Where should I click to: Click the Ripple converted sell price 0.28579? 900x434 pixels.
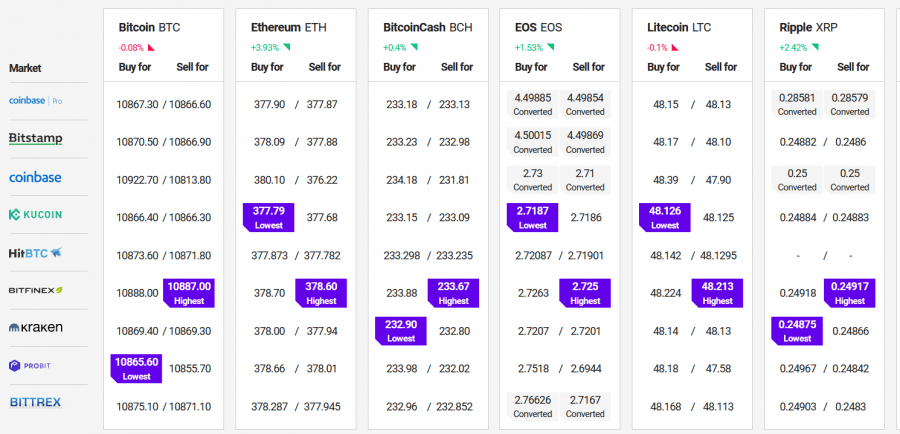tap(849, 104)
